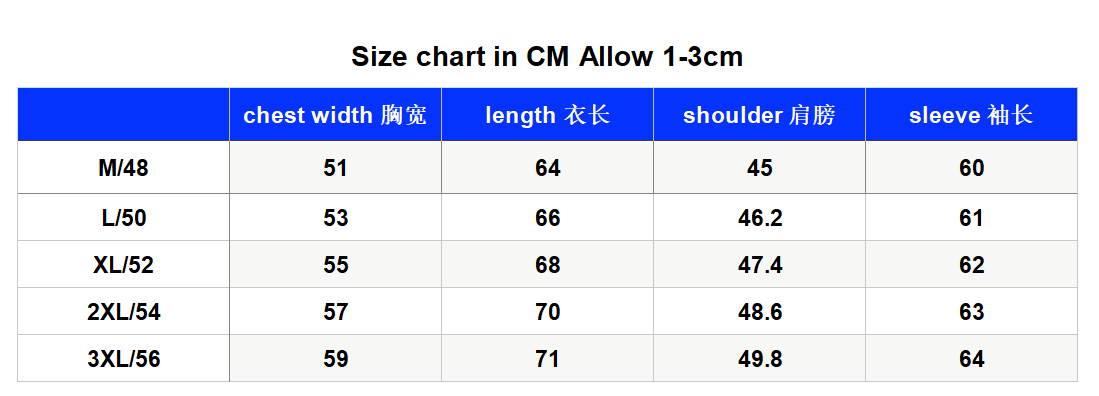Click shoulder value 49.8
The width and height of the screenshot is (1099, 396).
pyautogui.click(x=760, y=359)
